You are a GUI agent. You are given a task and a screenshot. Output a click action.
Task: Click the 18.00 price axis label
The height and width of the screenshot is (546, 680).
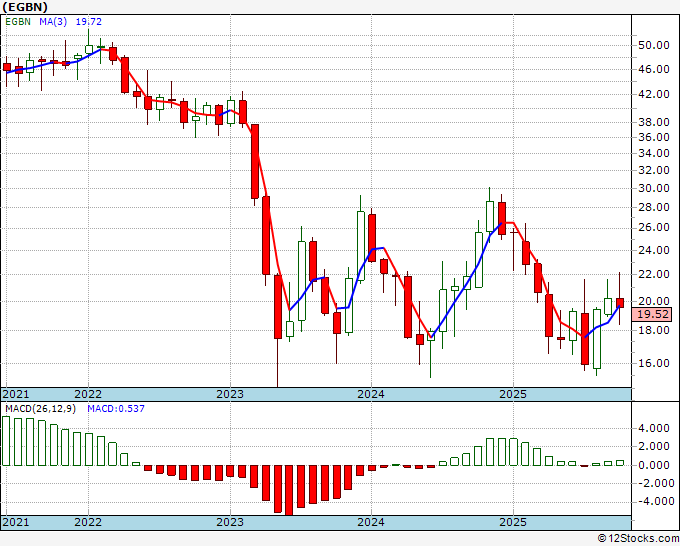pyautogui.click(x=654, y=330)
